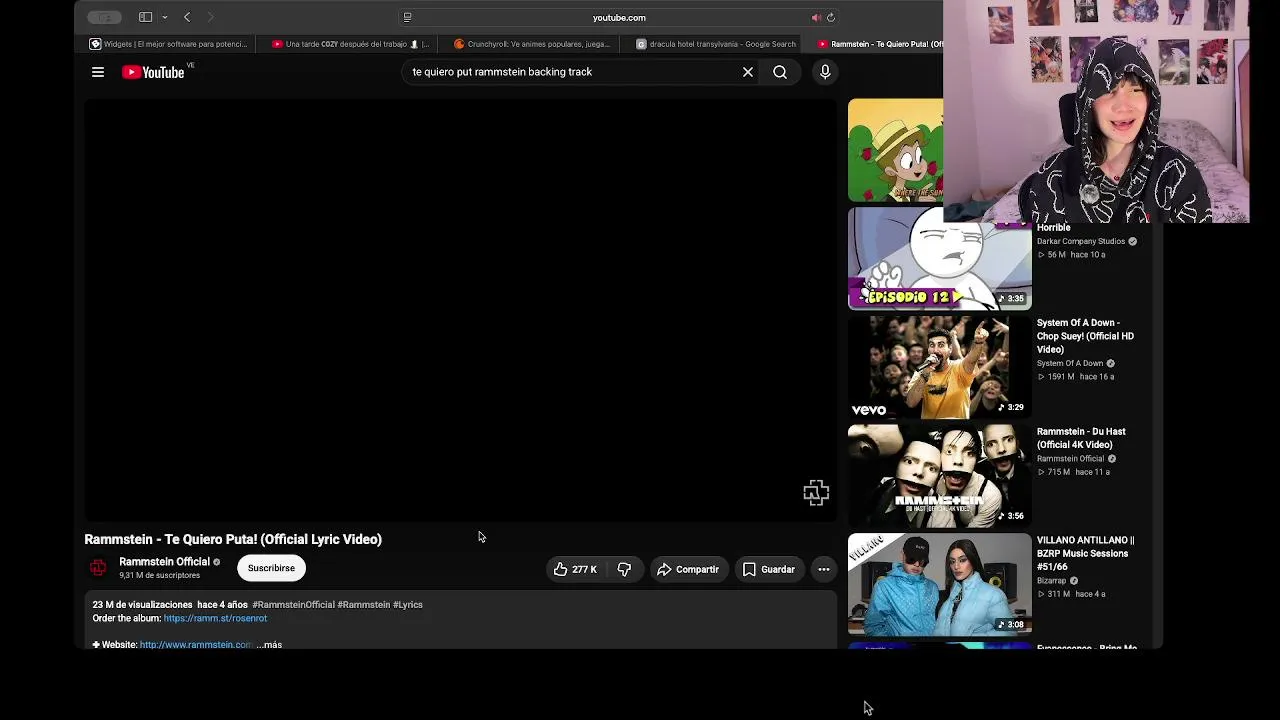Screen dimensions: 1280x720
Task: Open the Bizarrap channel name
Action: pyautogui.click(x=1052, y=581)
